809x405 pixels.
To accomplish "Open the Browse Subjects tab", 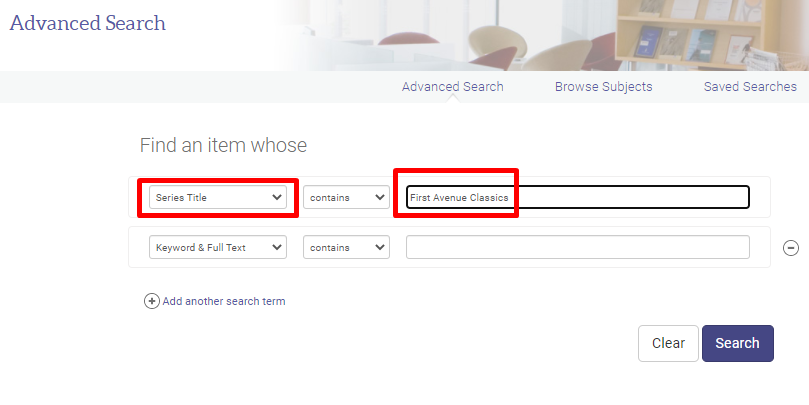I will point(603,87).
